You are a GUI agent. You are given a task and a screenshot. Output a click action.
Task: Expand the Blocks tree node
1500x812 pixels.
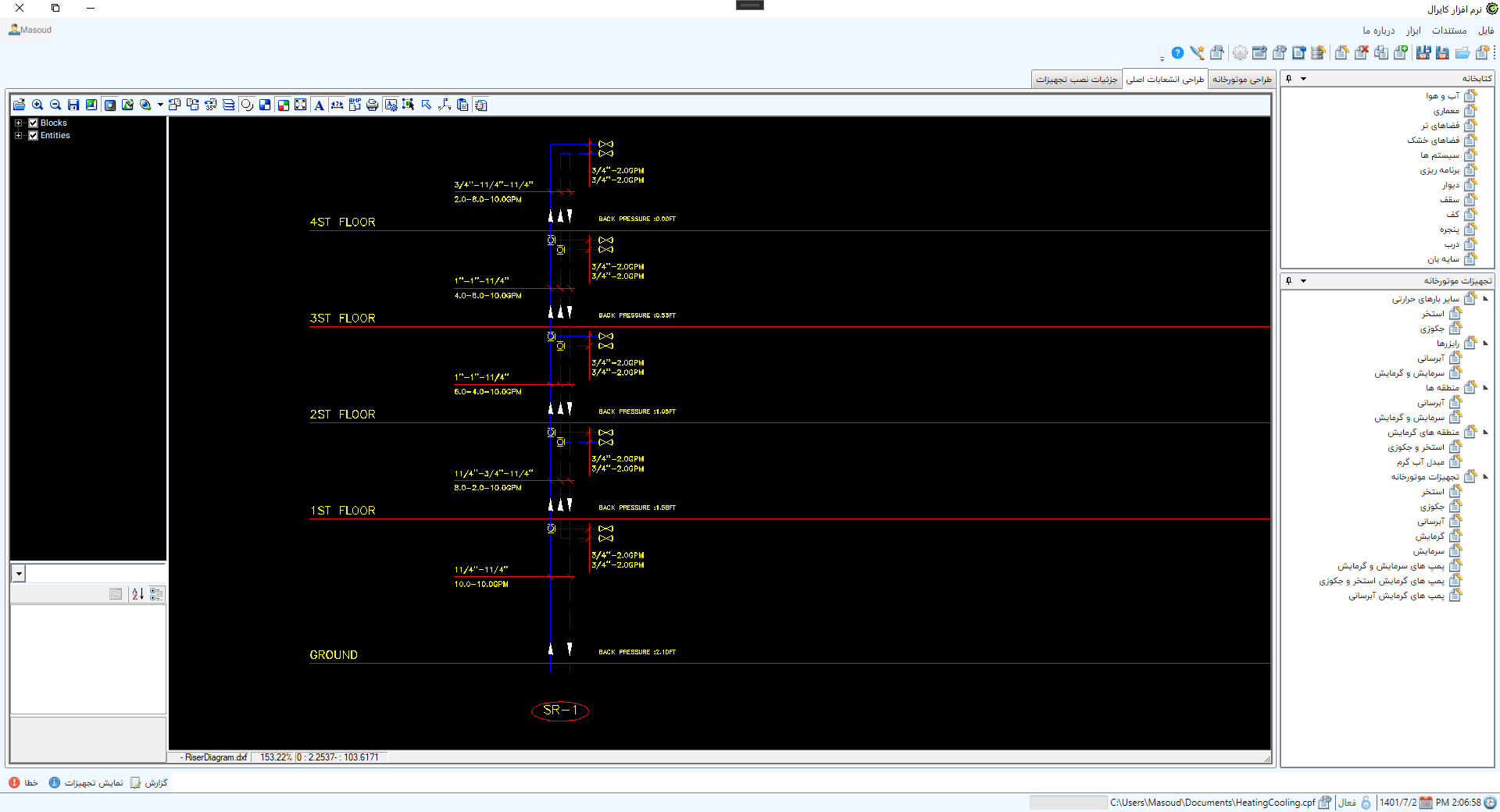(19, 123)
